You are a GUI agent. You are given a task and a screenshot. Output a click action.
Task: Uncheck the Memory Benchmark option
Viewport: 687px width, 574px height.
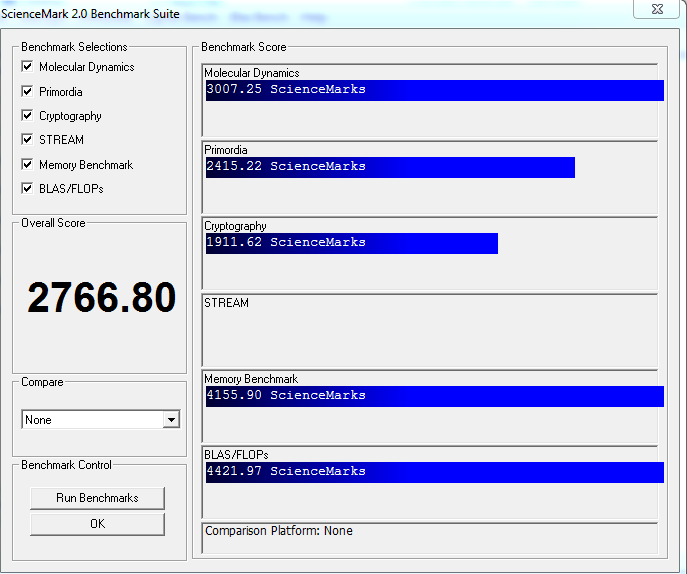(27, 164)
